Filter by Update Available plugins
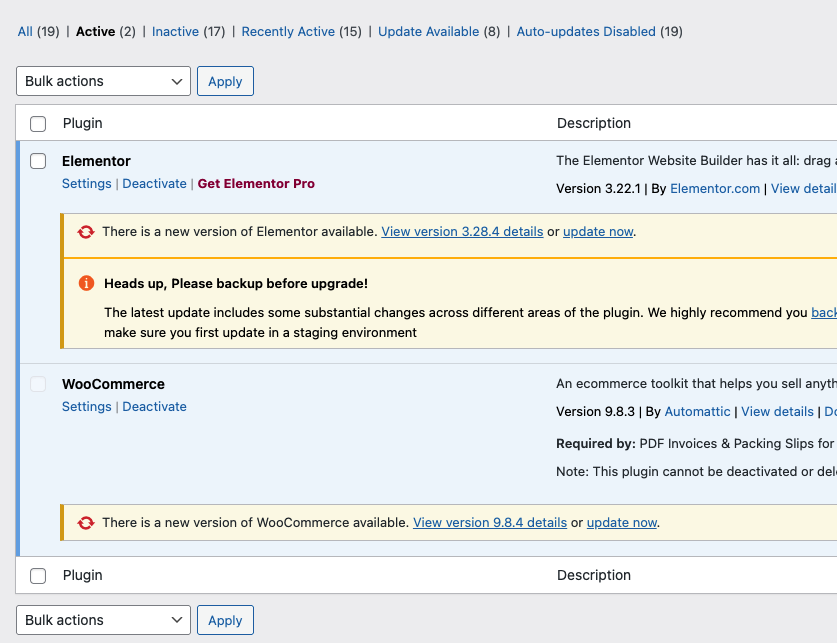Image resolution: width=837 pixels, height=643 pixels. (x=429, y=31)
